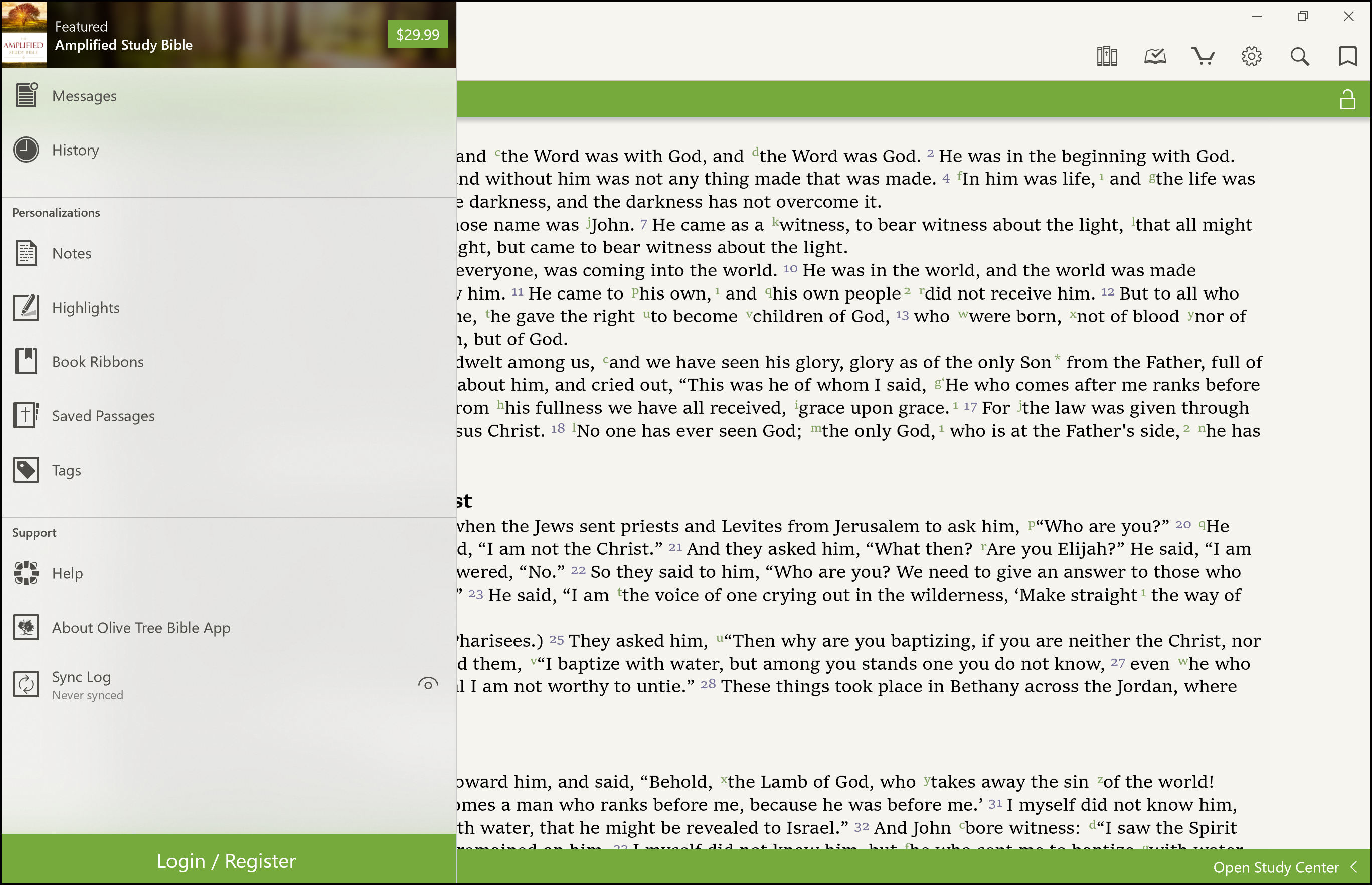The height and width of the screenshot is (885, 1372).
Task: Click the search magnifier icon
Action: tap(1300, 56)
